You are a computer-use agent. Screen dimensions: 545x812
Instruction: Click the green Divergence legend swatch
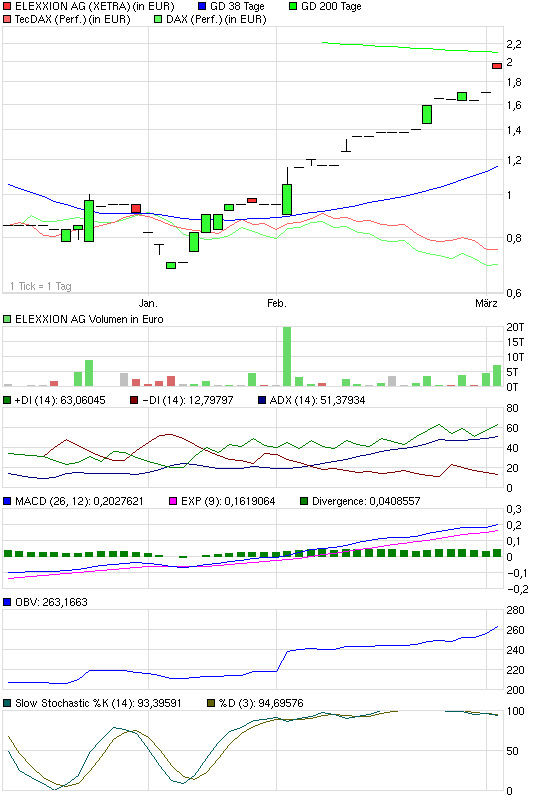tap(304, 501)
